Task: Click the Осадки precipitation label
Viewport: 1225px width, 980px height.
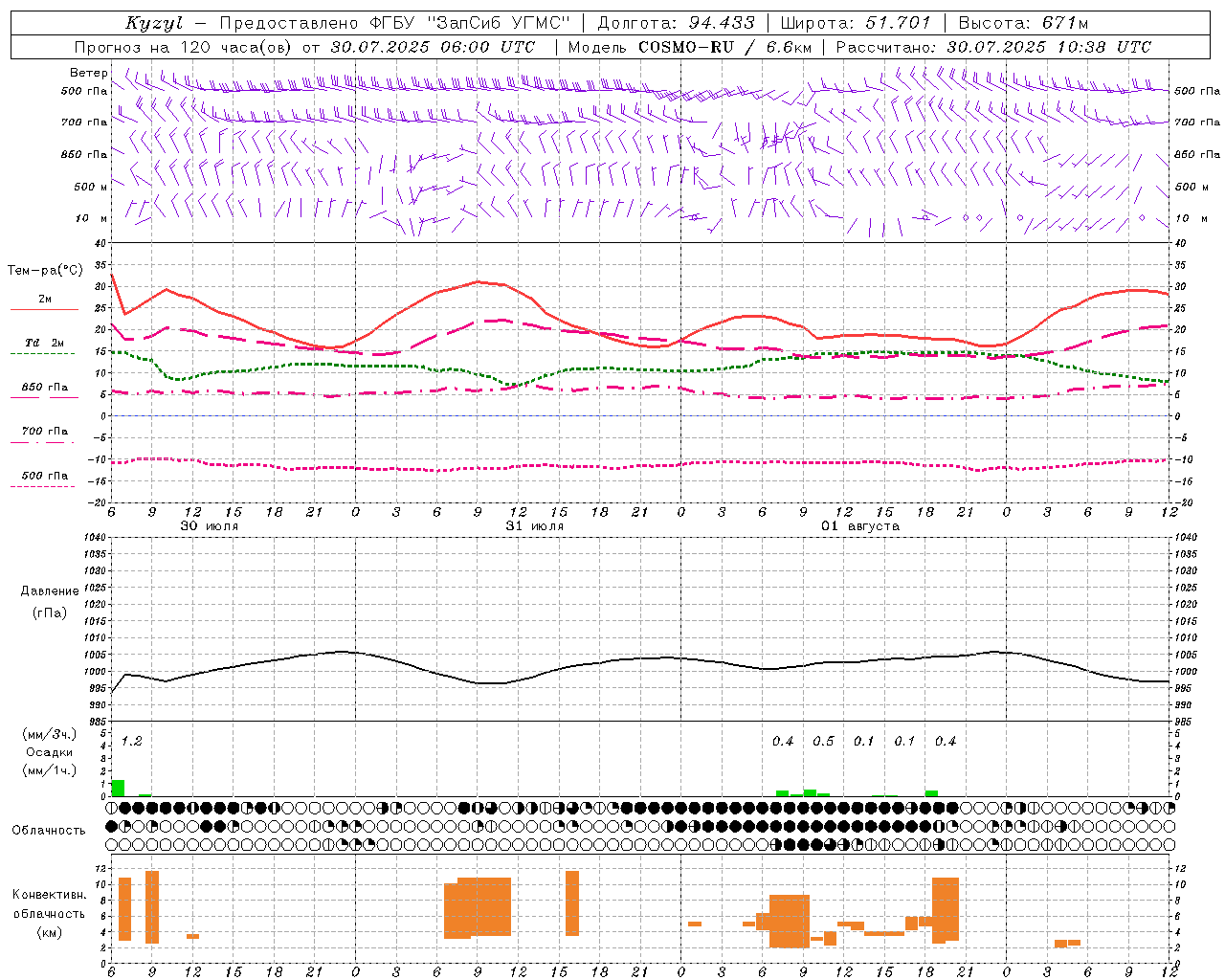Action: pyautogui.click(x=49, y=752)
